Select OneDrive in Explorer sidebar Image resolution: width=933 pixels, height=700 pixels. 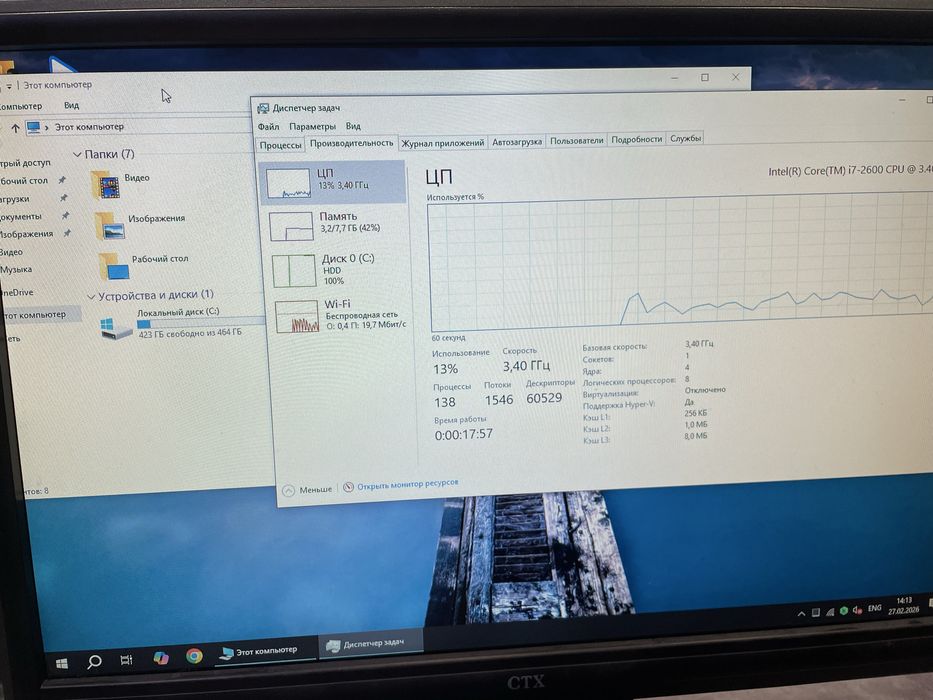(x=17, y=293)
